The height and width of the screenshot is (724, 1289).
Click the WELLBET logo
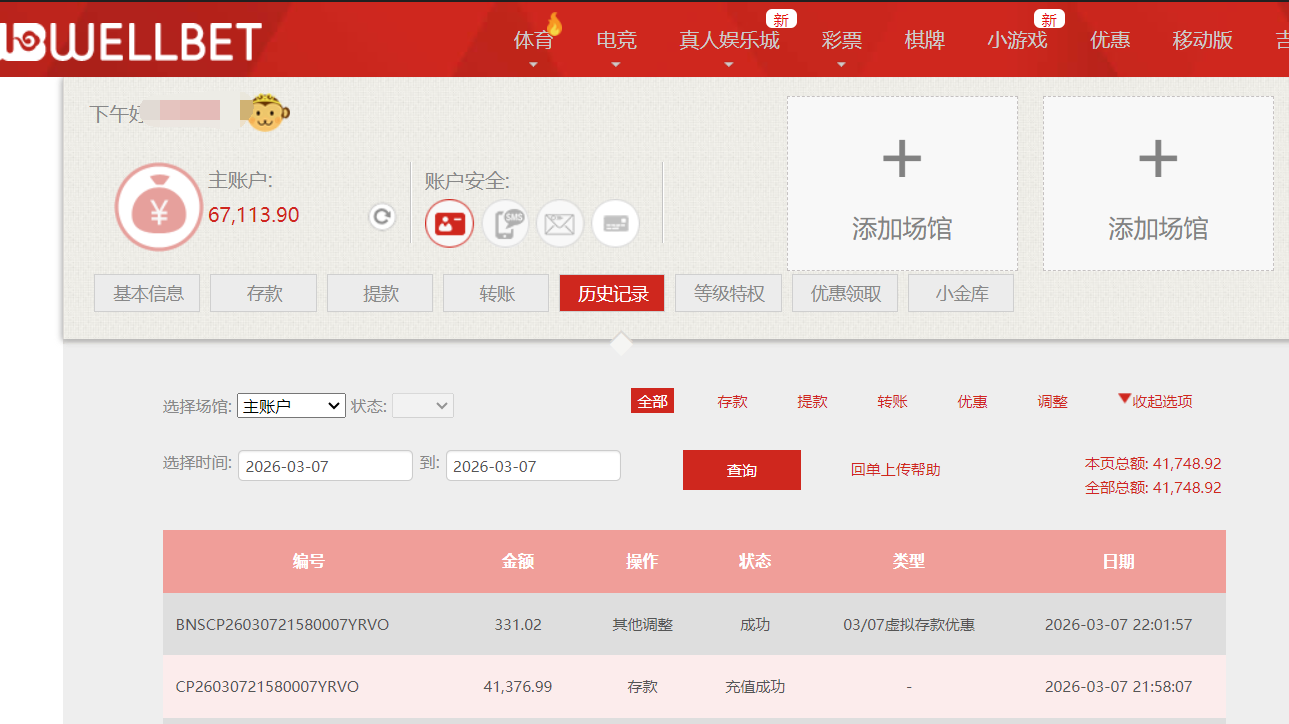point(130,40)
